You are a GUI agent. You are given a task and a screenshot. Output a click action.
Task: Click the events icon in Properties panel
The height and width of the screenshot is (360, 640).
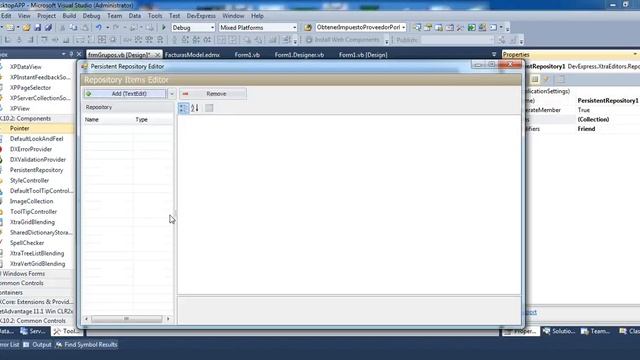pos(547,80)
